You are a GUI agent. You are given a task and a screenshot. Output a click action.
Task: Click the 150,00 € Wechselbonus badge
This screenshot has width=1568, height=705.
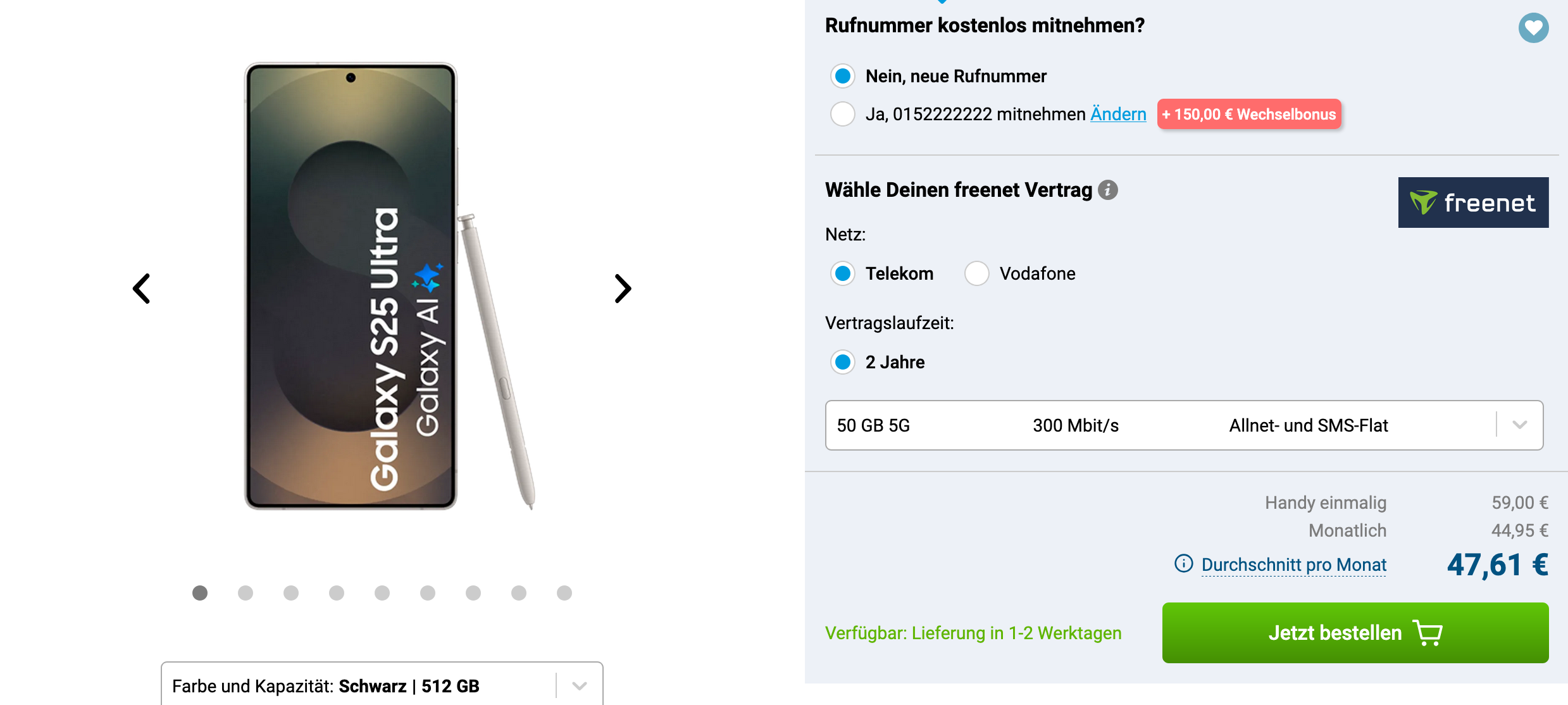pyautogui.click(x=1249, y=114)
